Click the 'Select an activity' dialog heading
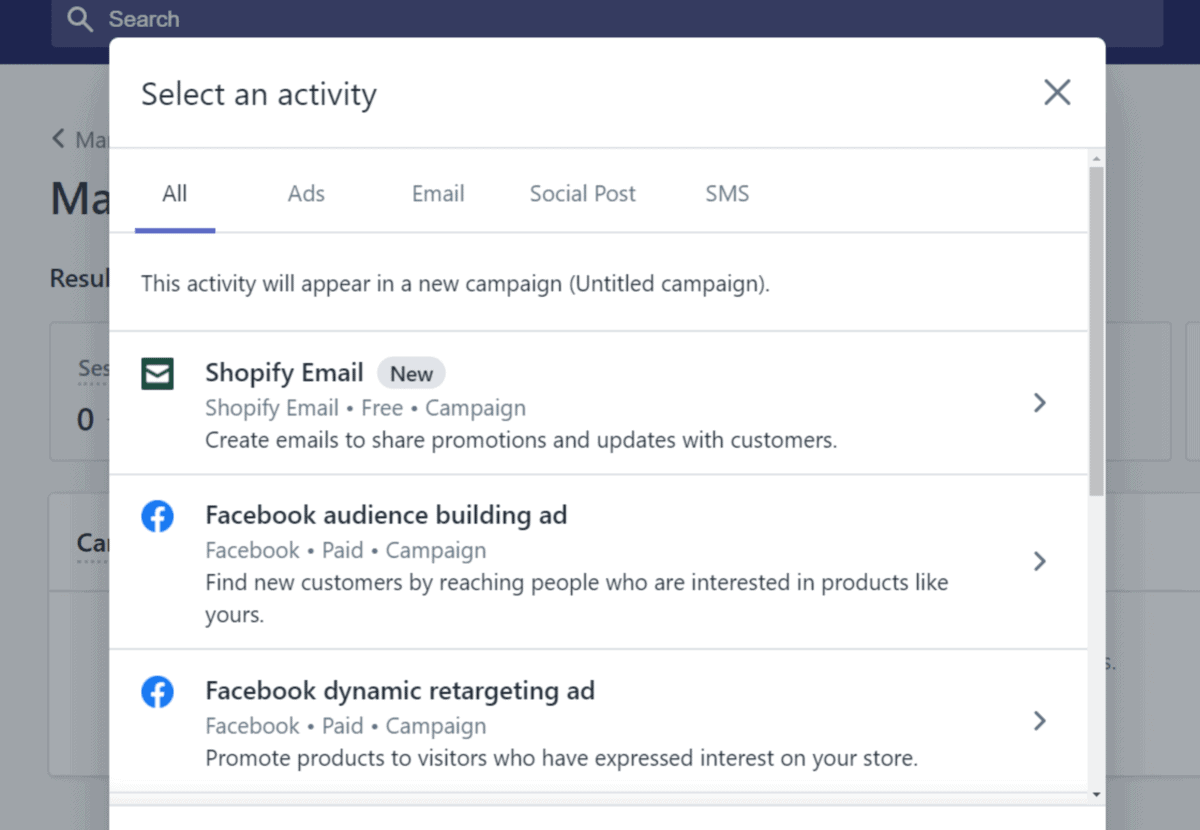The height and width of the screenshot is (830, 1200). pyautogui.click(x=259, y=94)
